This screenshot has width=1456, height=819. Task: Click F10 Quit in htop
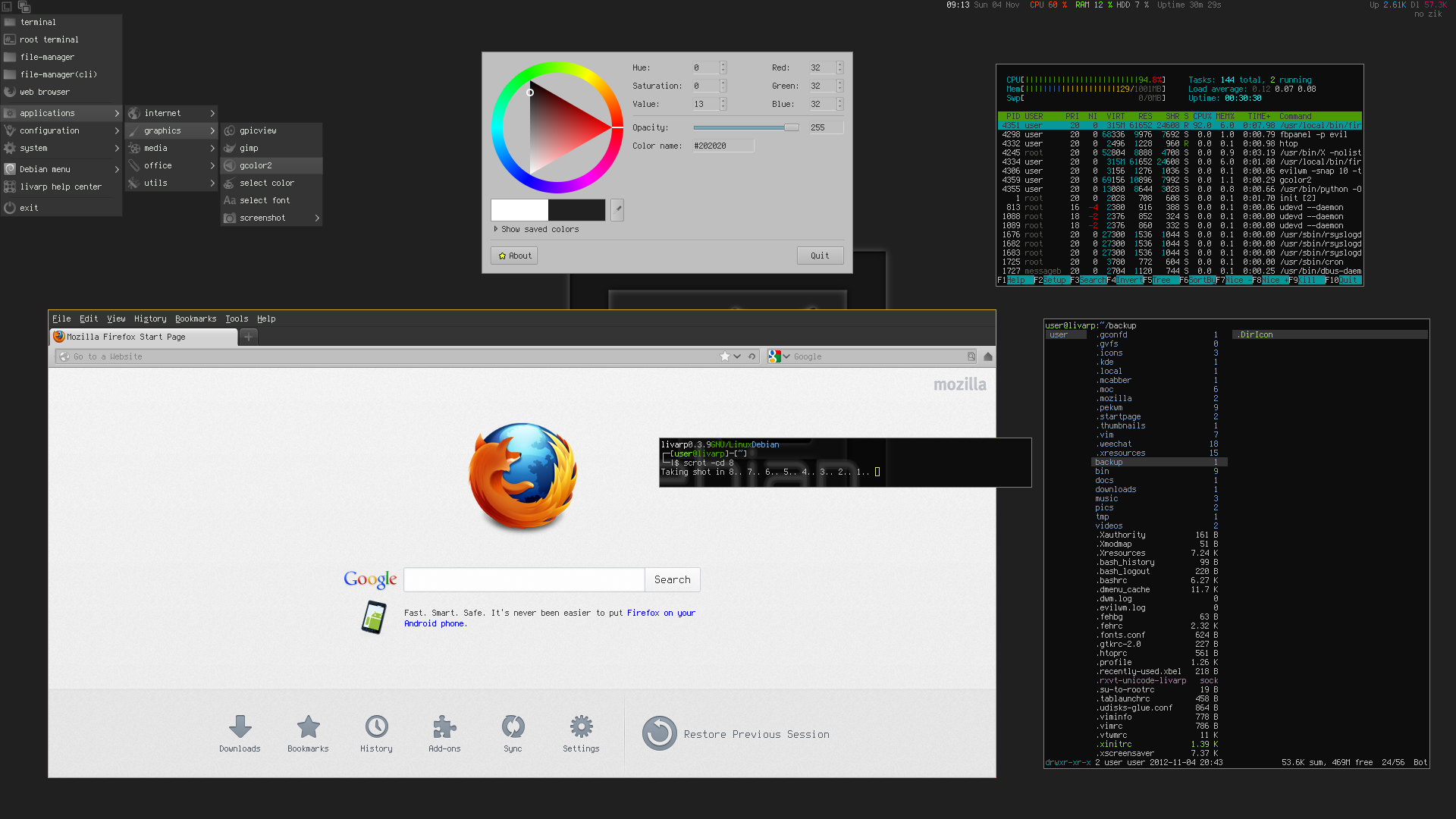[1343, 280]
